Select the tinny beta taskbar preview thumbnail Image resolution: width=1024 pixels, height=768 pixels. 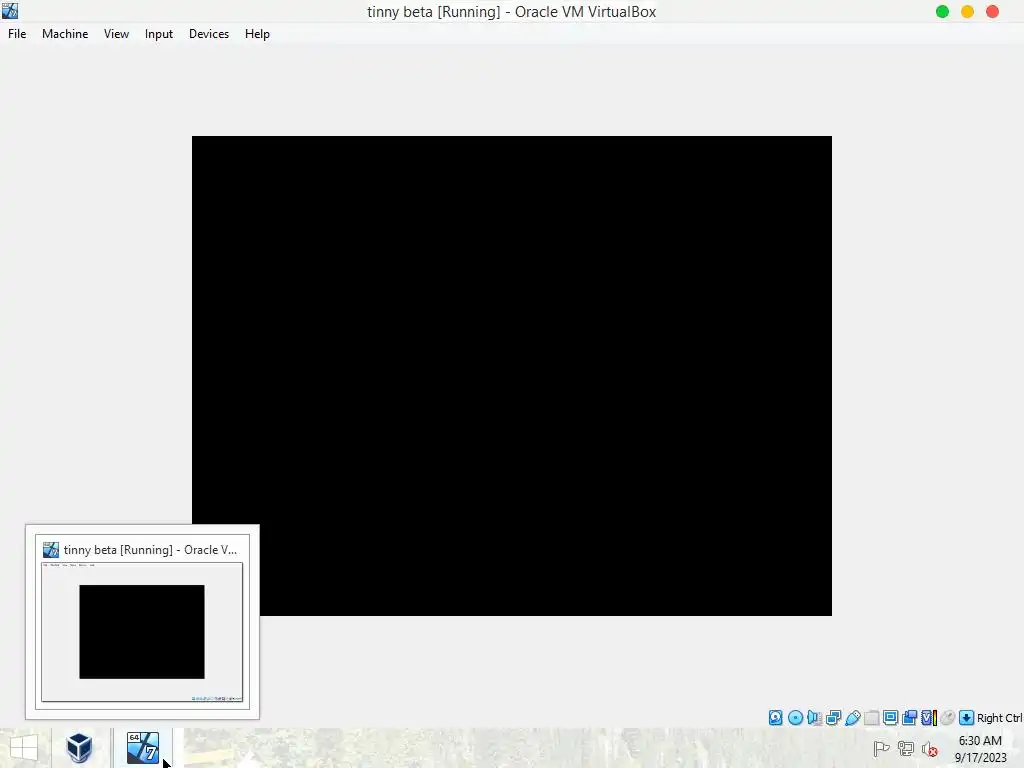[x=142, y=632]
